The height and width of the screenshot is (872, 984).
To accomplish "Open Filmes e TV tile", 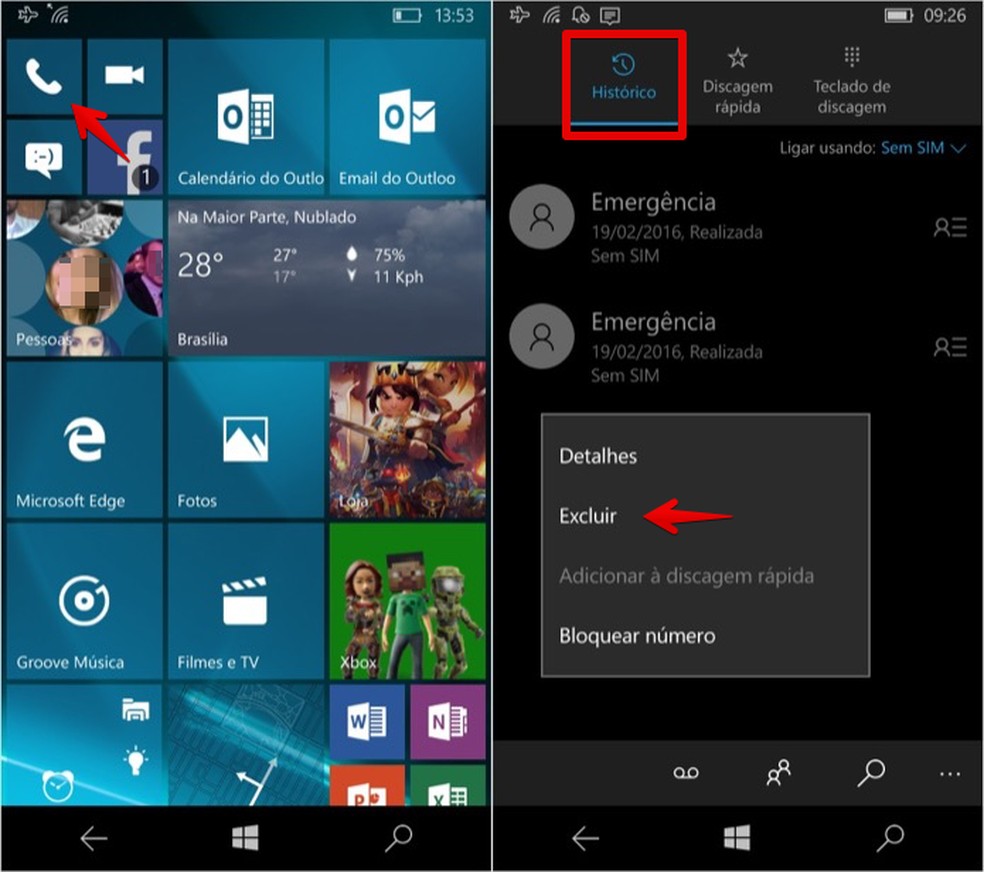I will 245,601.
